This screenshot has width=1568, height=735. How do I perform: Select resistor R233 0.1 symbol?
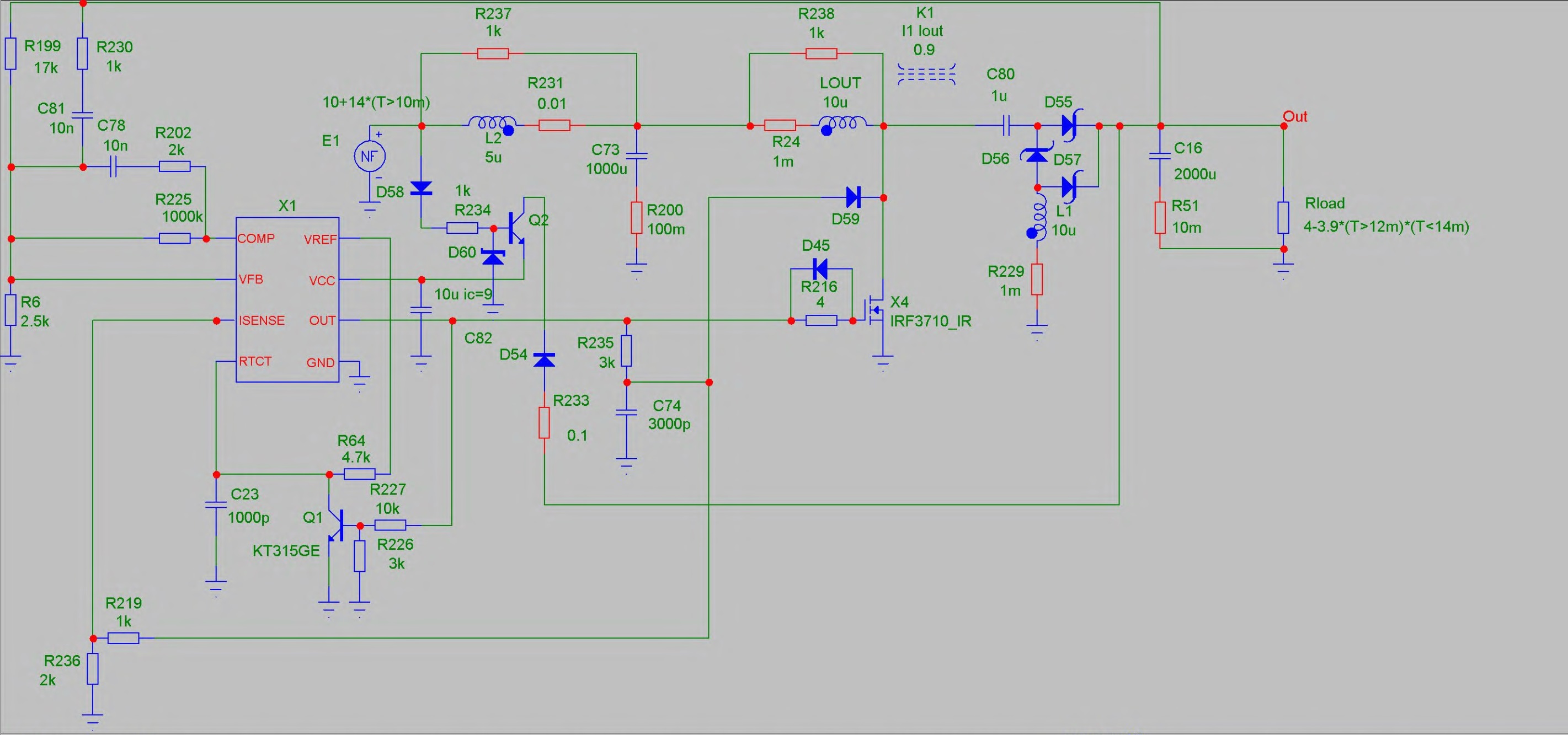[543, 422]
